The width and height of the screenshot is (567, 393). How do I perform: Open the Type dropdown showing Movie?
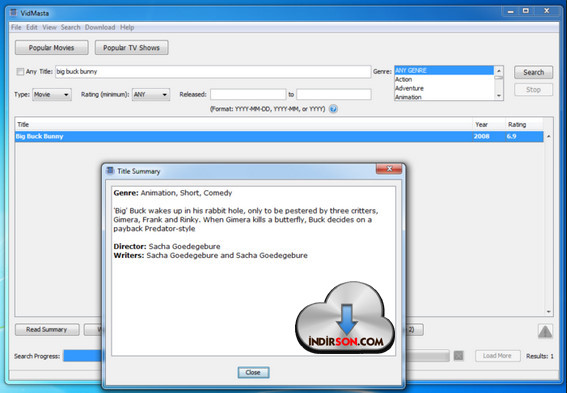(52, 95)
